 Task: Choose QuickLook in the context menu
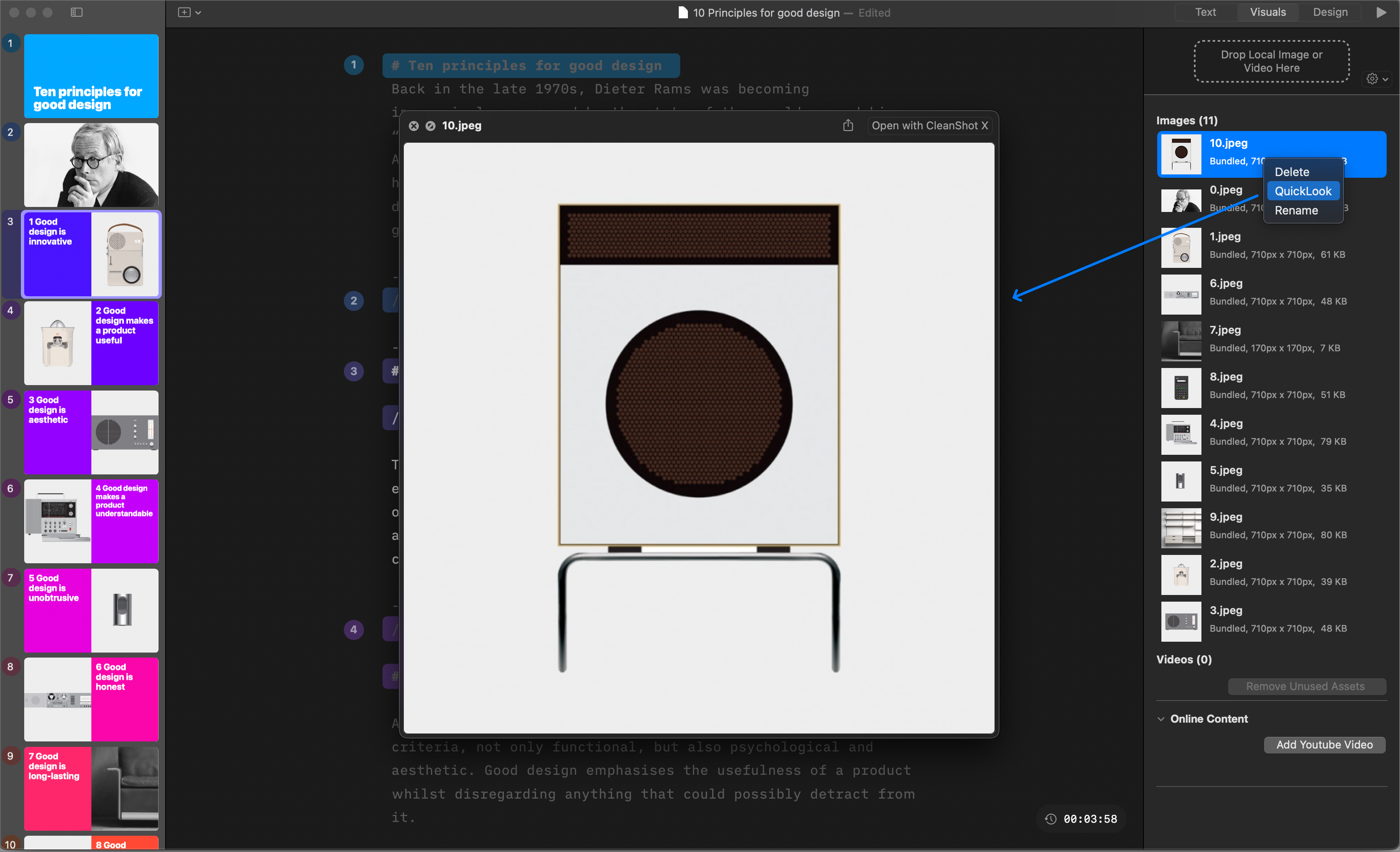coord(1303,191)
